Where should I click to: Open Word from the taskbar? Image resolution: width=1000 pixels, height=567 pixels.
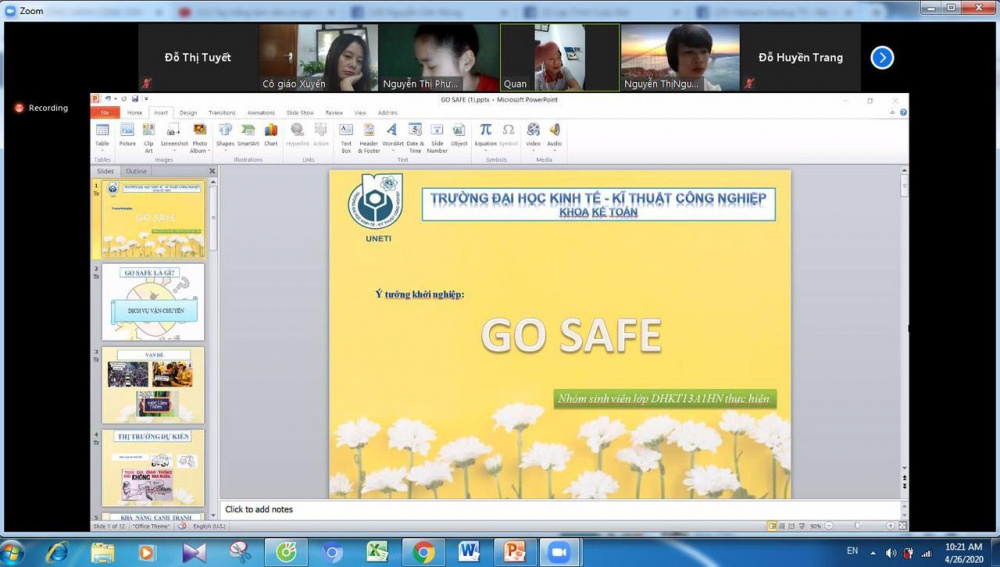pyautogui.click(x=469, y=552)
